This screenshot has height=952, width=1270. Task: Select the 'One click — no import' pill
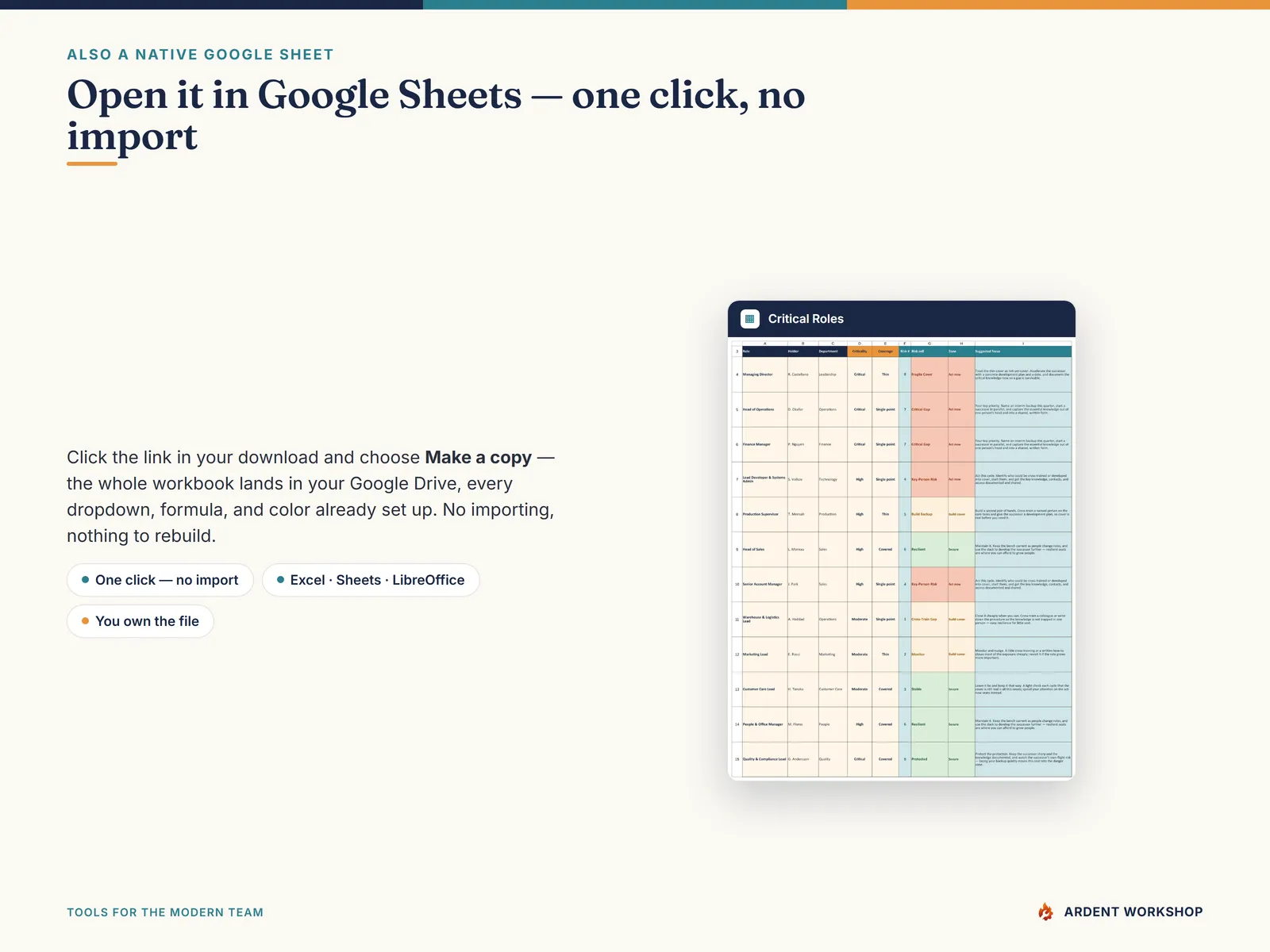pyautogui.click(x=160, y=580)
